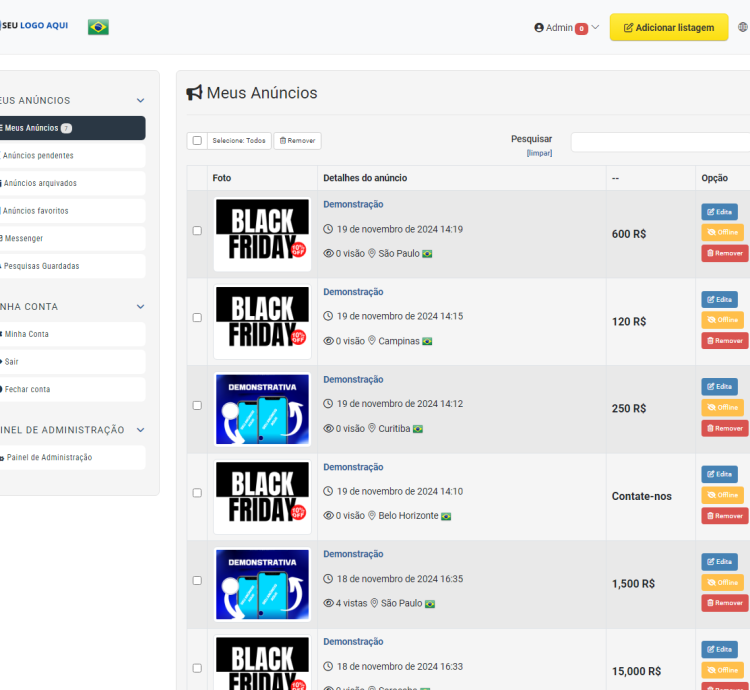Click the Adicionar listagem button
The width and height of the screenshot is (750, 690).
tap(668, 28)
